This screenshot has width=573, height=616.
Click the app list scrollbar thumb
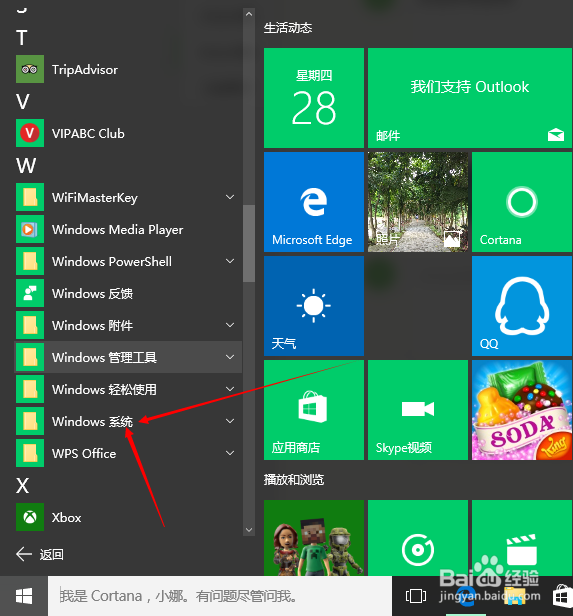pyautogui.click(x=249, y=243)
